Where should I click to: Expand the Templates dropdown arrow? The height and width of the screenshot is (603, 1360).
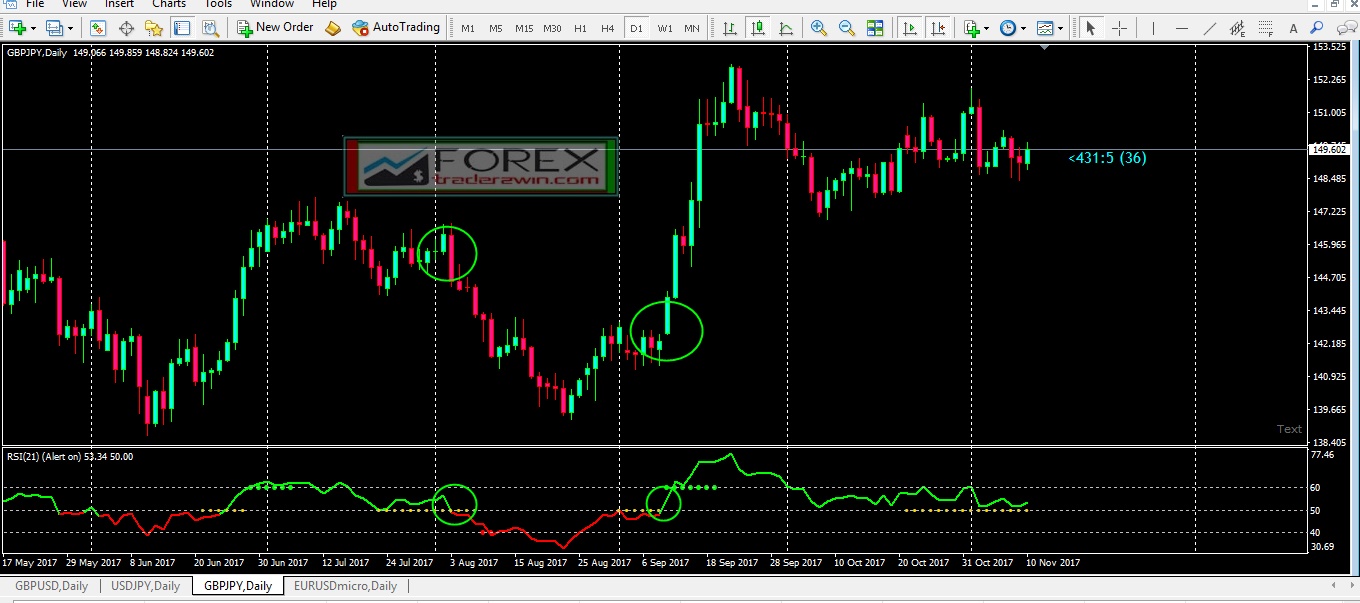(x=1061, y=28)
